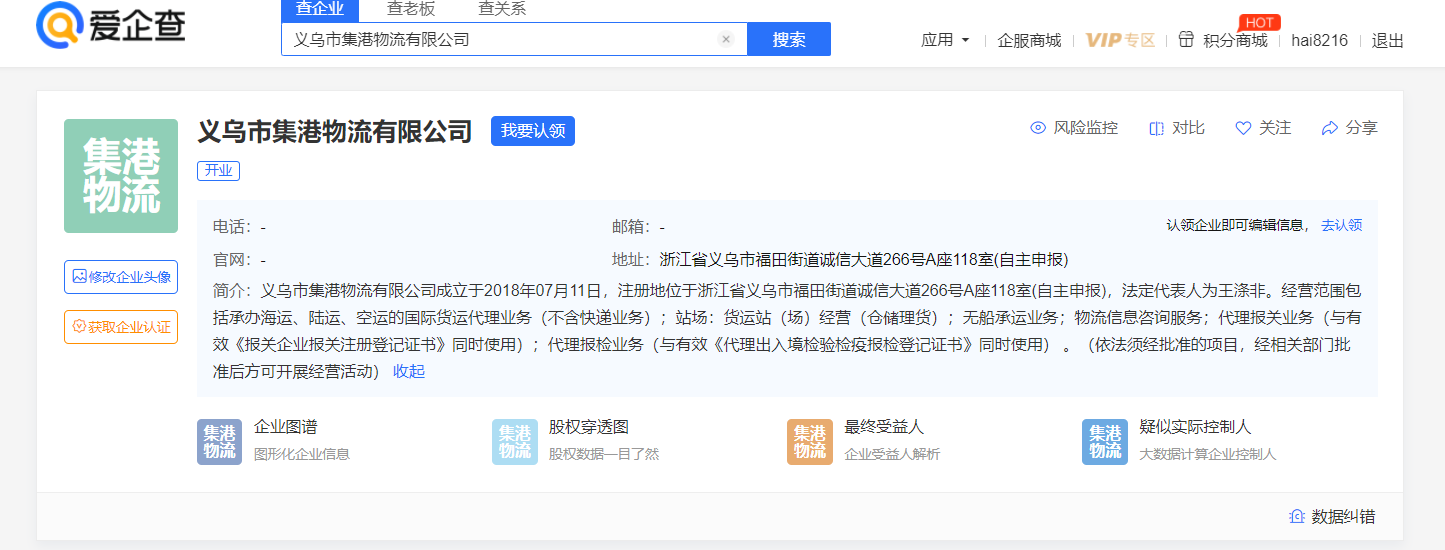
Task: Click the 大数据计算企业控制人 subtitle
Action: click(x=1208, y=454)
